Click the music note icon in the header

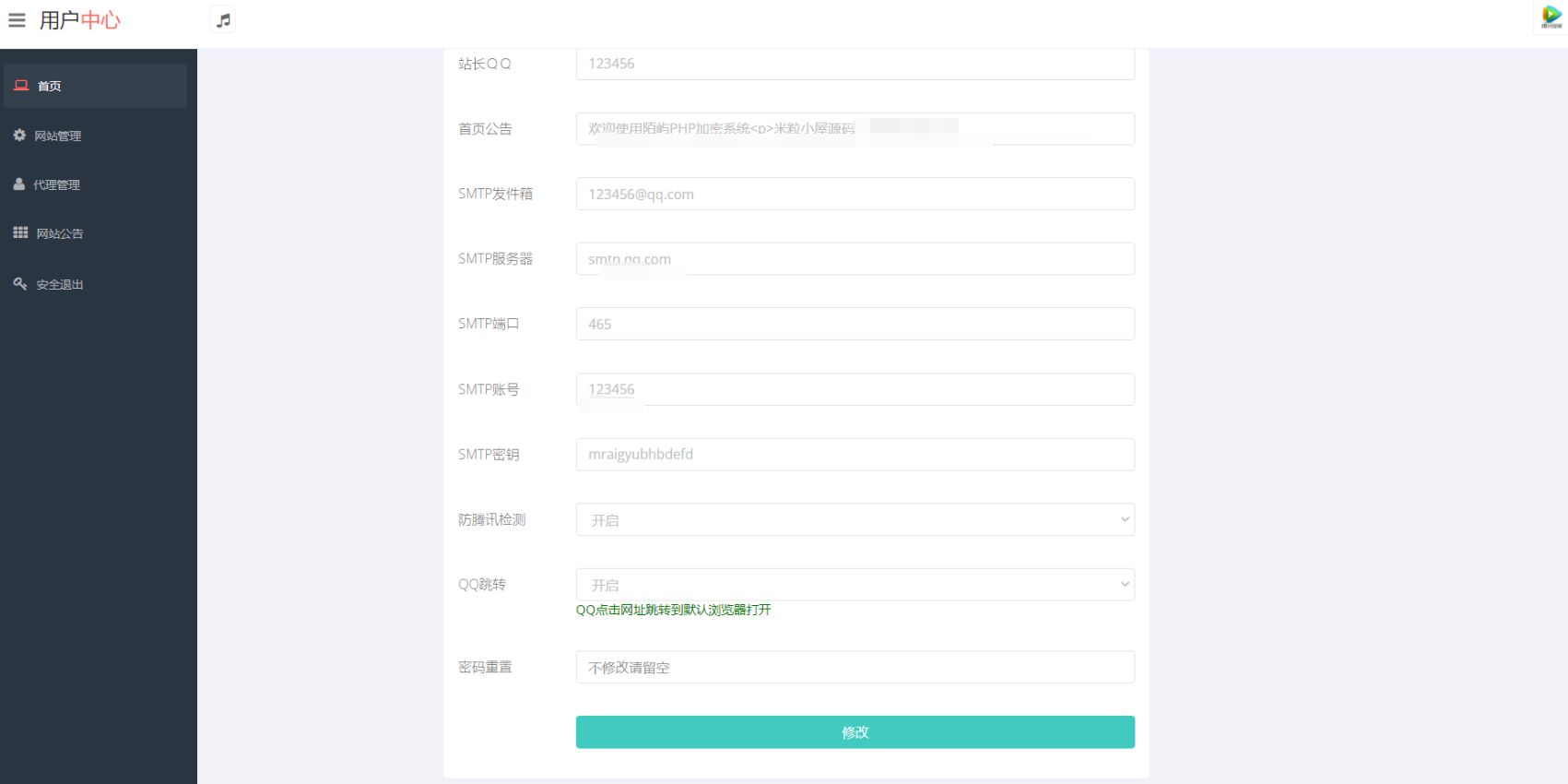tap(221, 18)
